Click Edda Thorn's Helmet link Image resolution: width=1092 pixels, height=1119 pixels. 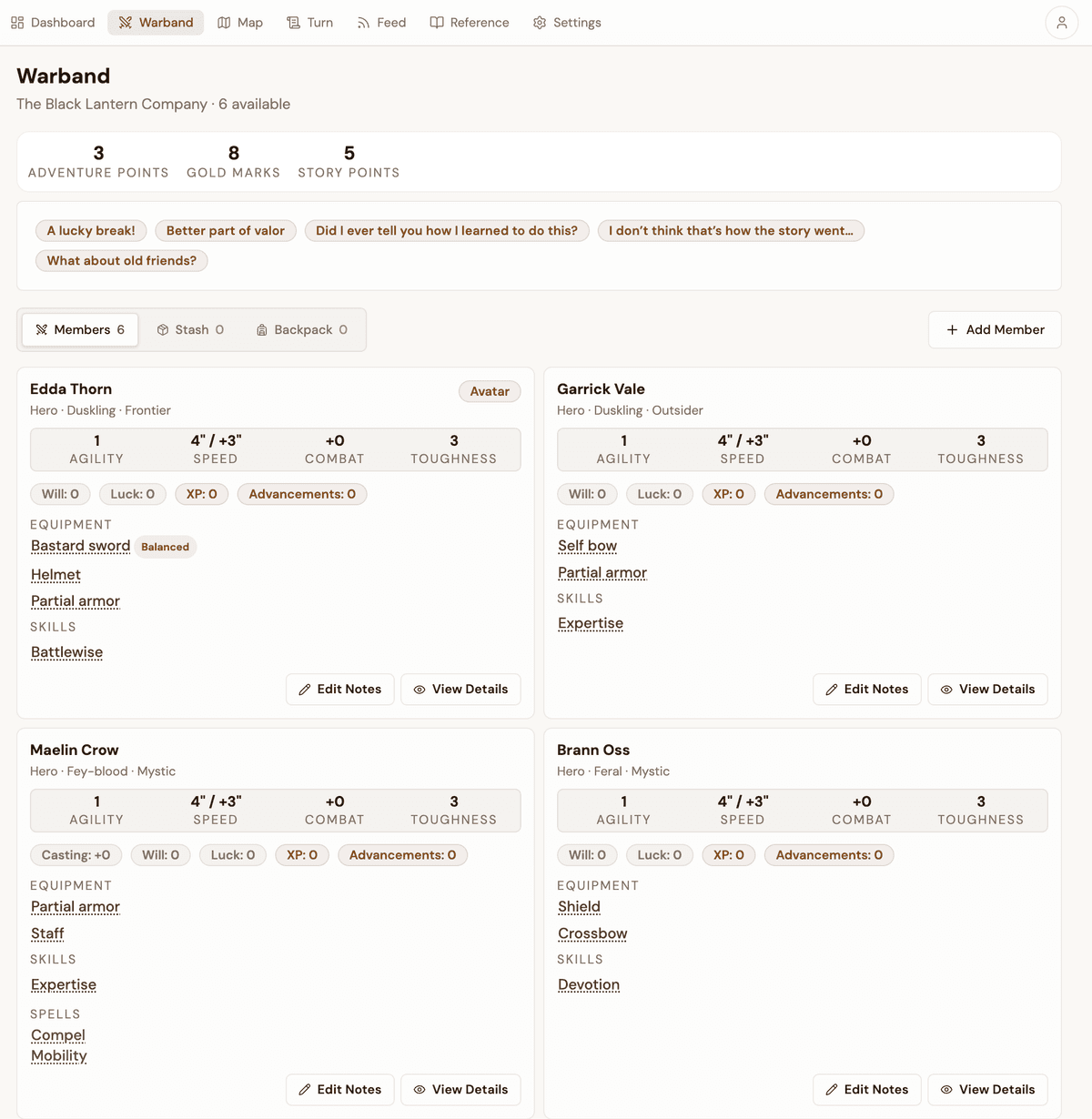point(56,575)
